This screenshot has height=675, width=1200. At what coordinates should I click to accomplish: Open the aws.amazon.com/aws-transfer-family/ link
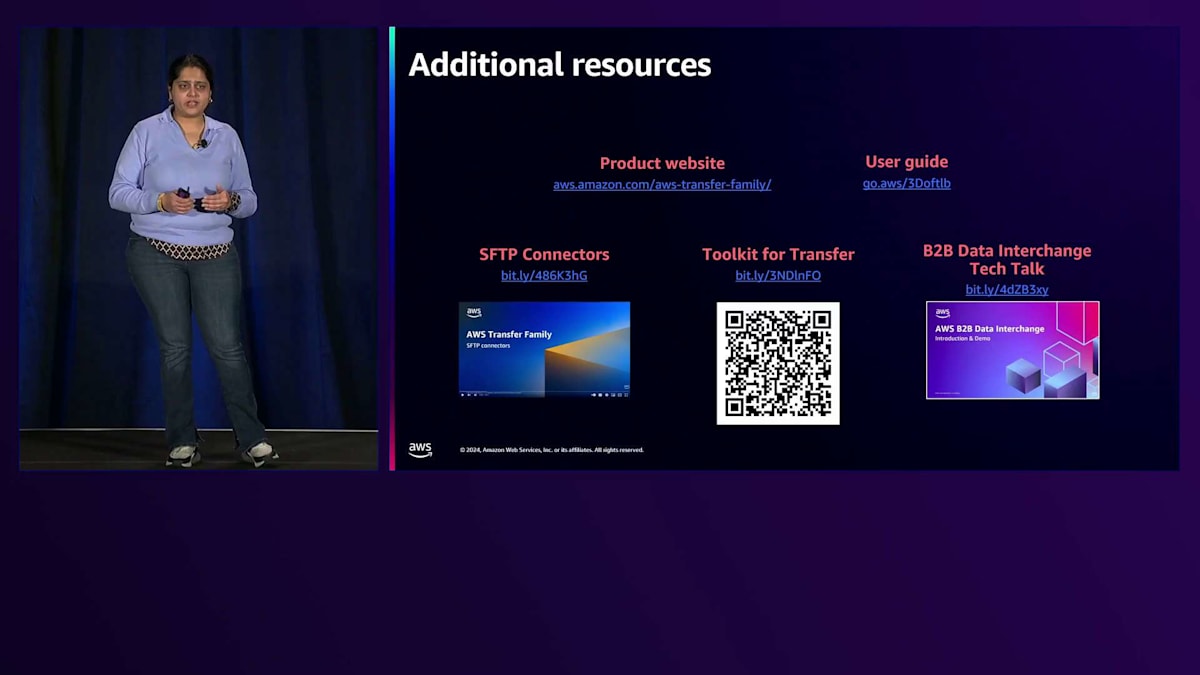[x=662, y=185]
